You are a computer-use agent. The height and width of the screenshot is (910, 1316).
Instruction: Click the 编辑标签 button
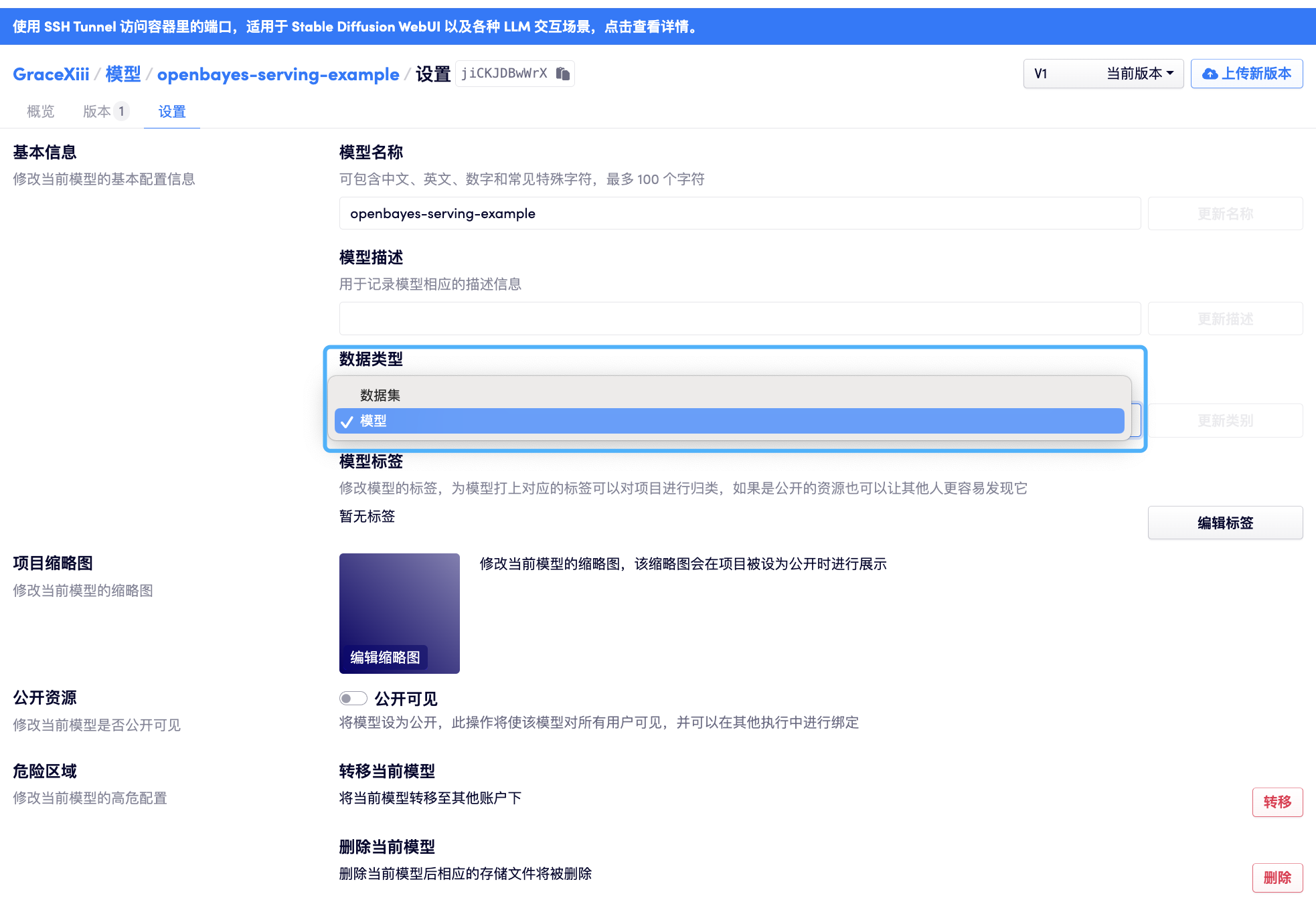1224,523
